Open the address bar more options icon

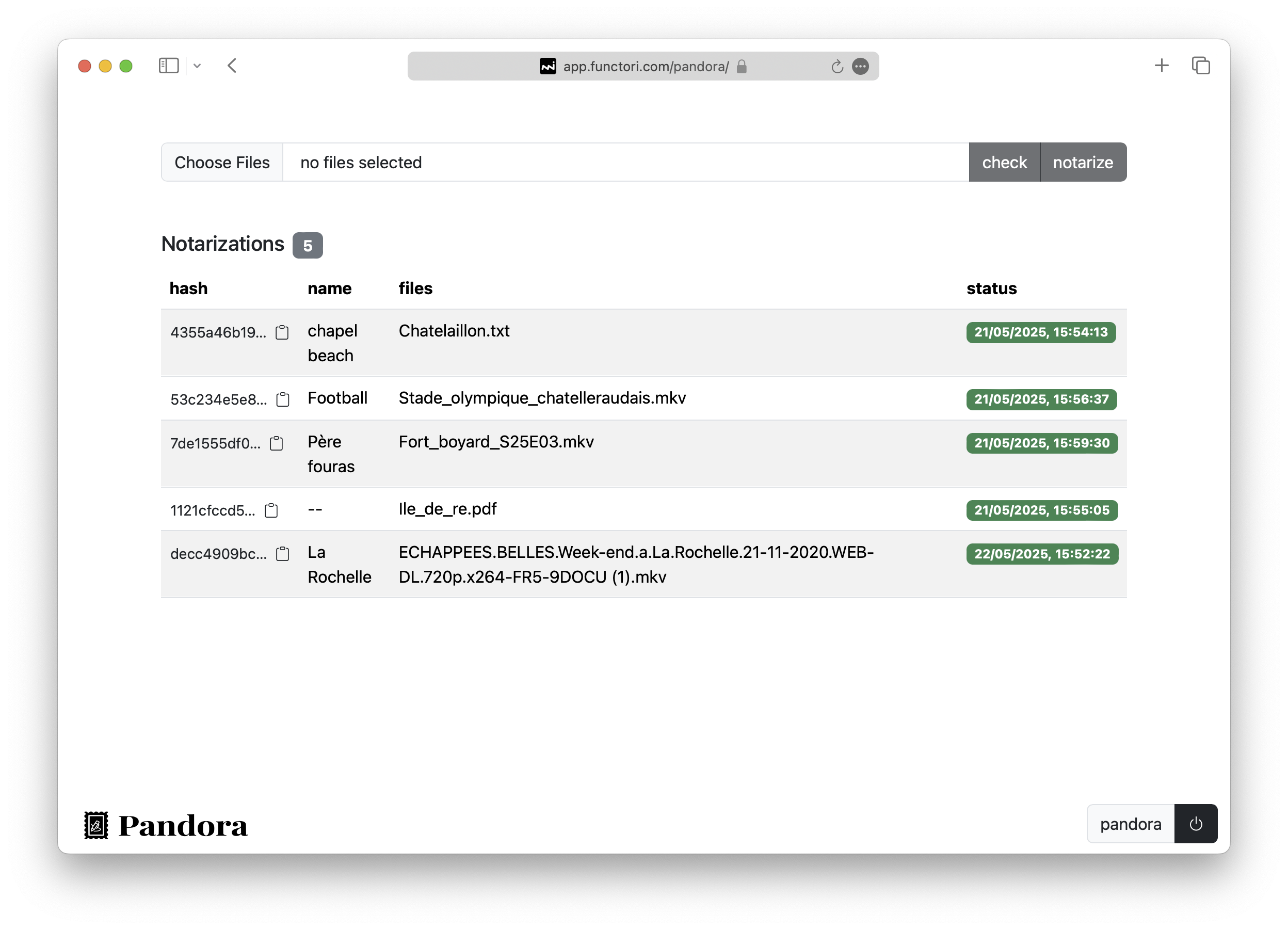(860, 67)
